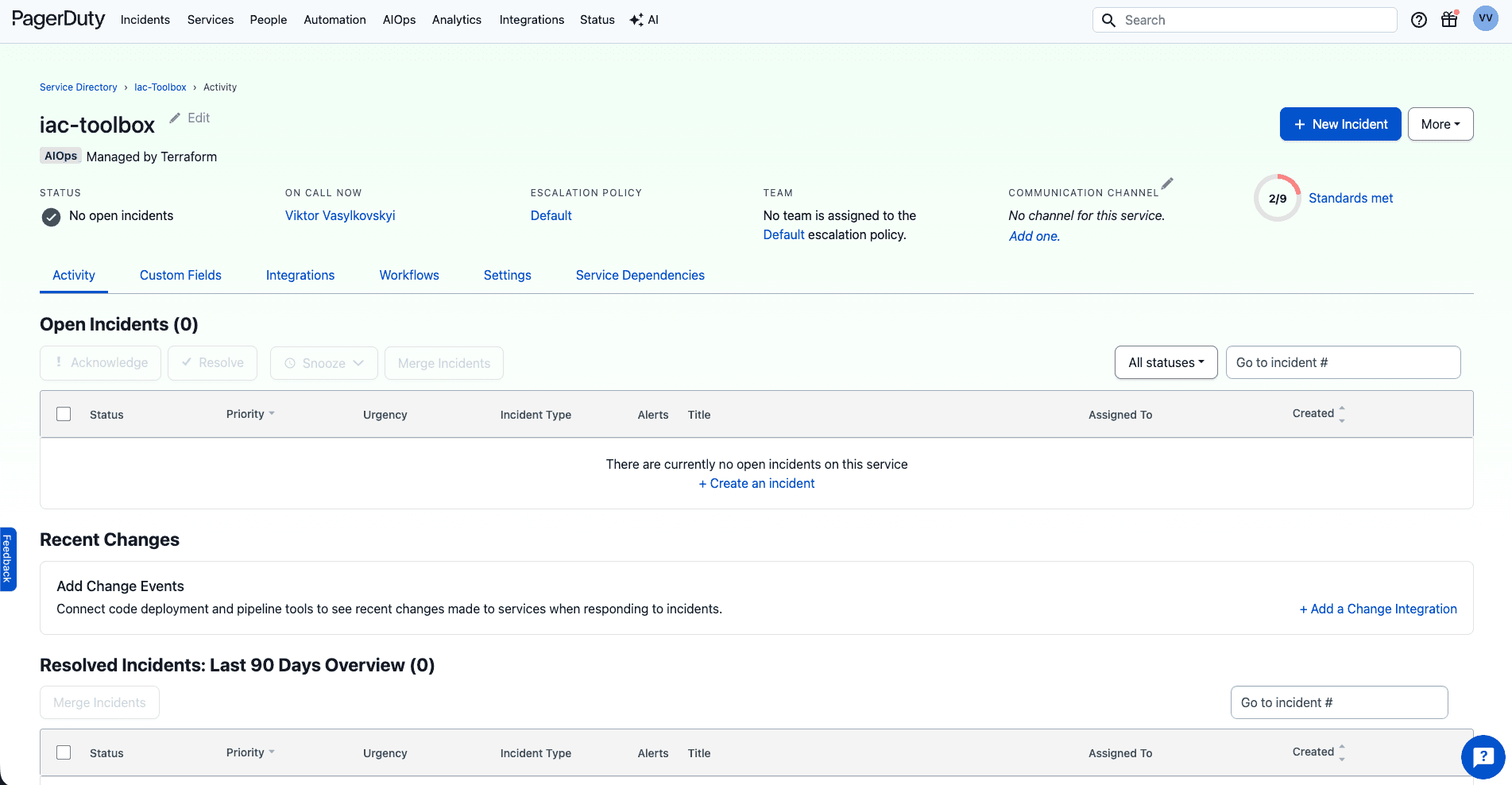1512x785 pixels.
Task: Click the Resolve button
Action: [x=212, y=363]
